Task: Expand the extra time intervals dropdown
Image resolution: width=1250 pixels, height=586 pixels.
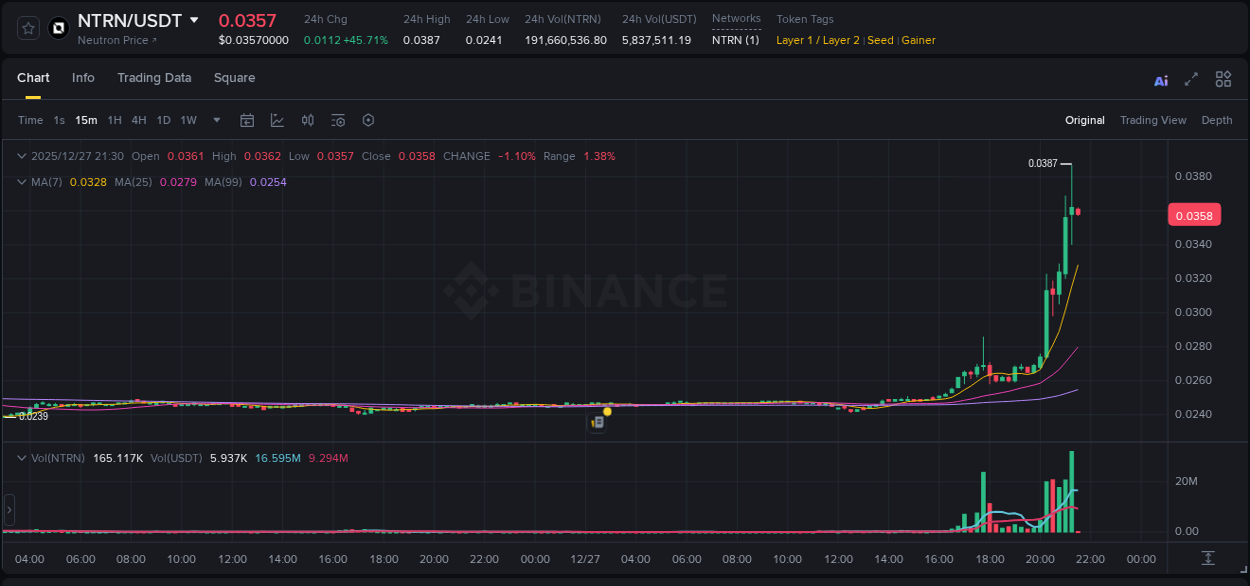Action: point(215,120)
